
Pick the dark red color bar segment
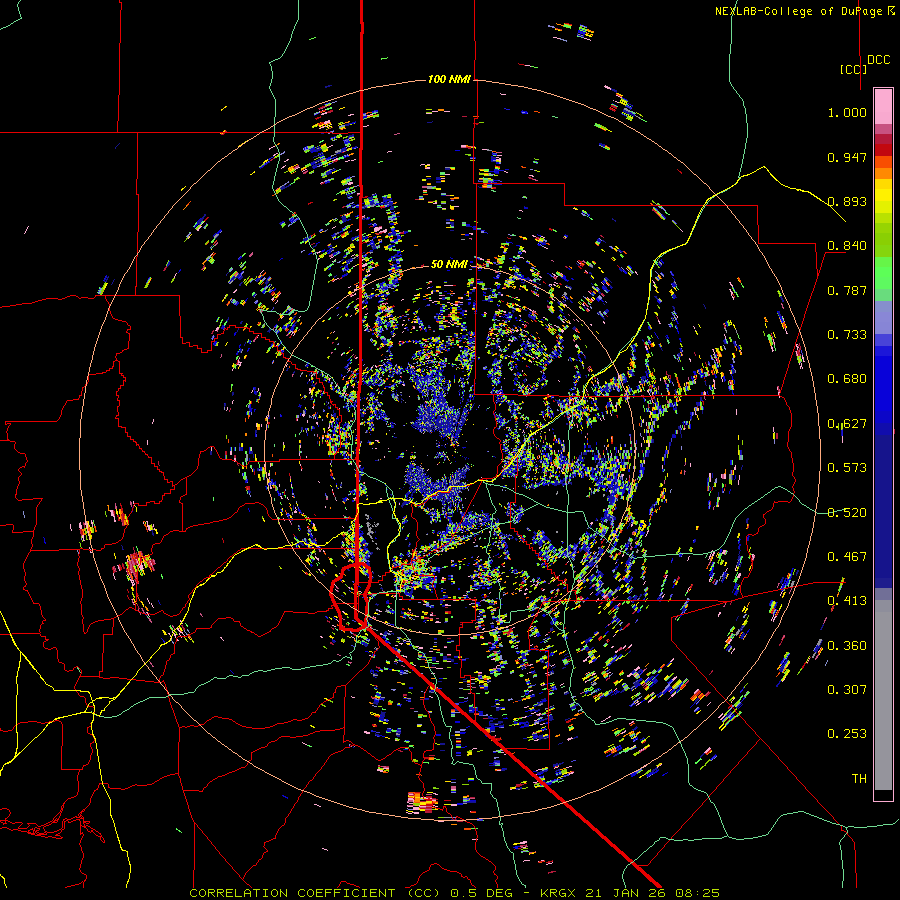click(883, 149)
